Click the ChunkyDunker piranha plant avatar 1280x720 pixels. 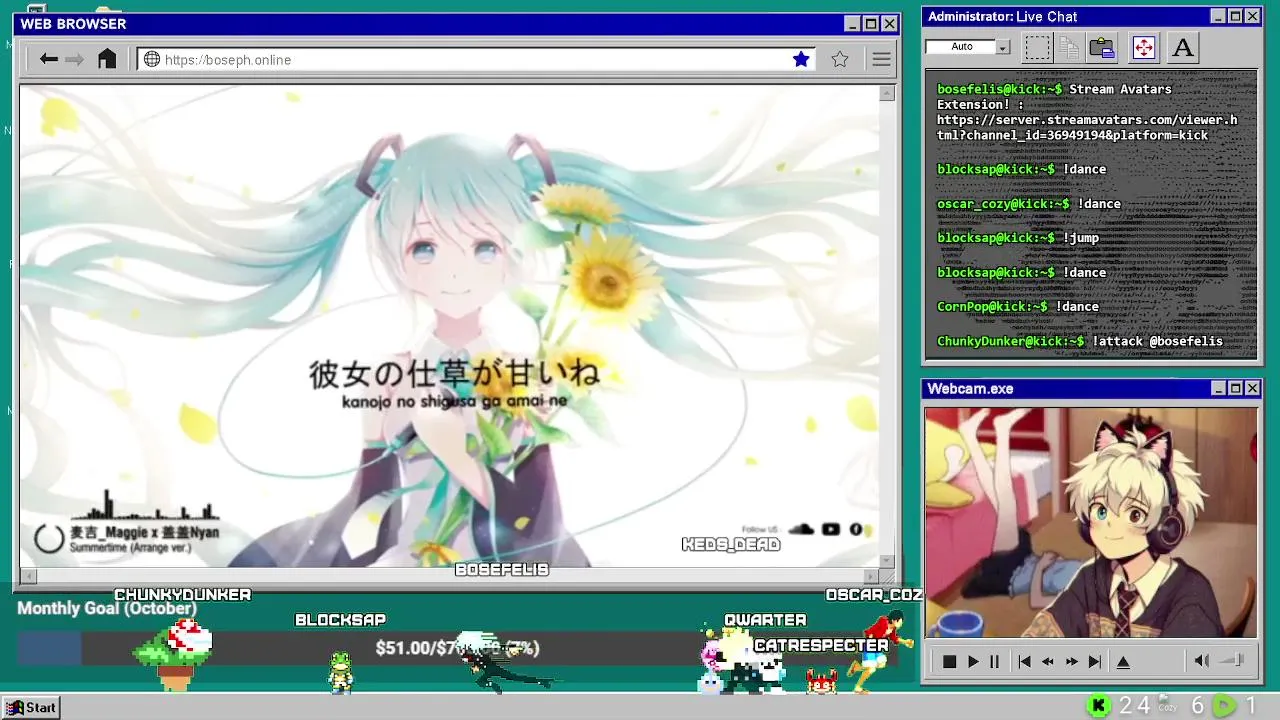(174, 654)
